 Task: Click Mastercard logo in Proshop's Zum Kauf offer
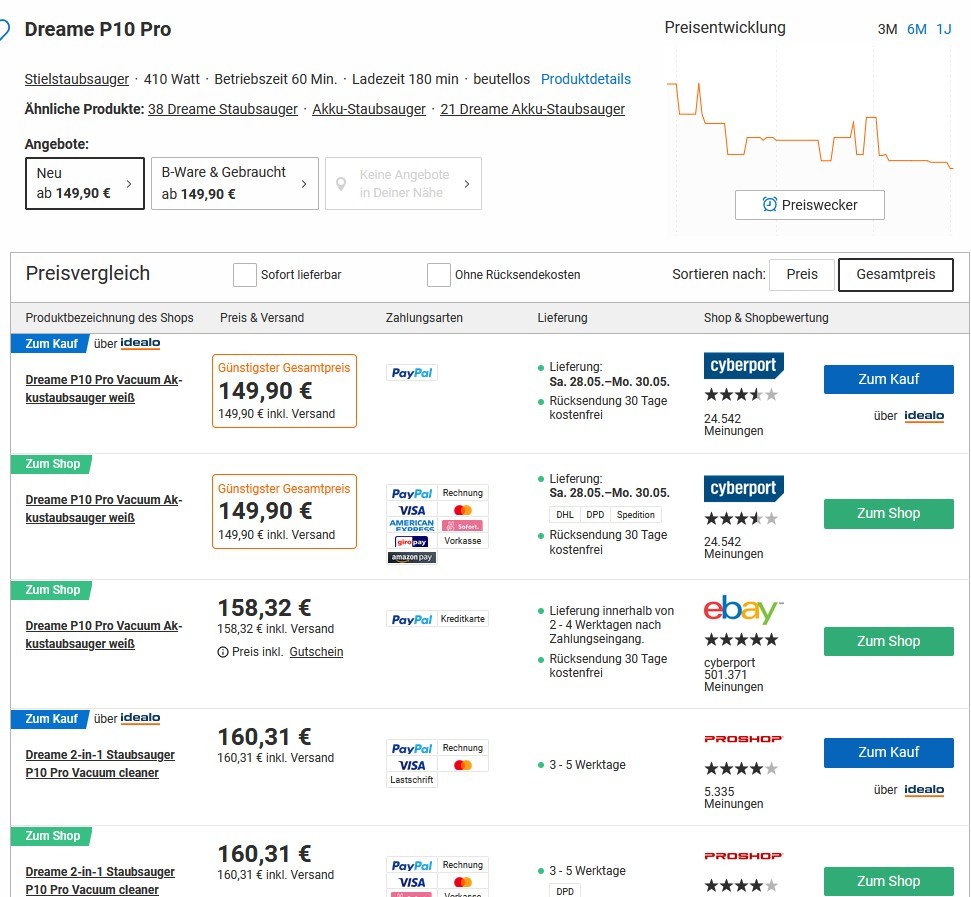click(463, 765)
